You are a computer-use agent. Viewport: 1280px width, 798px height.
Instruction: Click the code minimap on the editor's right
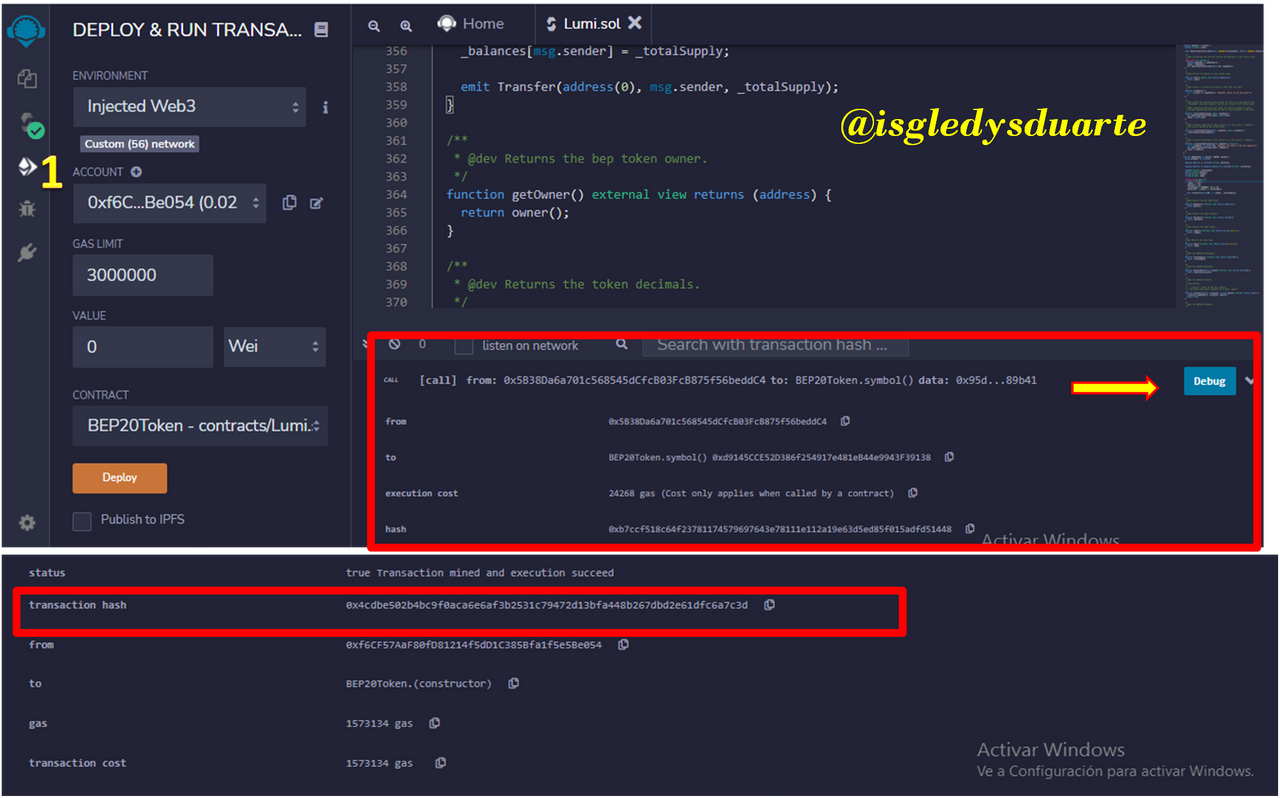[x=1222, y=175]
